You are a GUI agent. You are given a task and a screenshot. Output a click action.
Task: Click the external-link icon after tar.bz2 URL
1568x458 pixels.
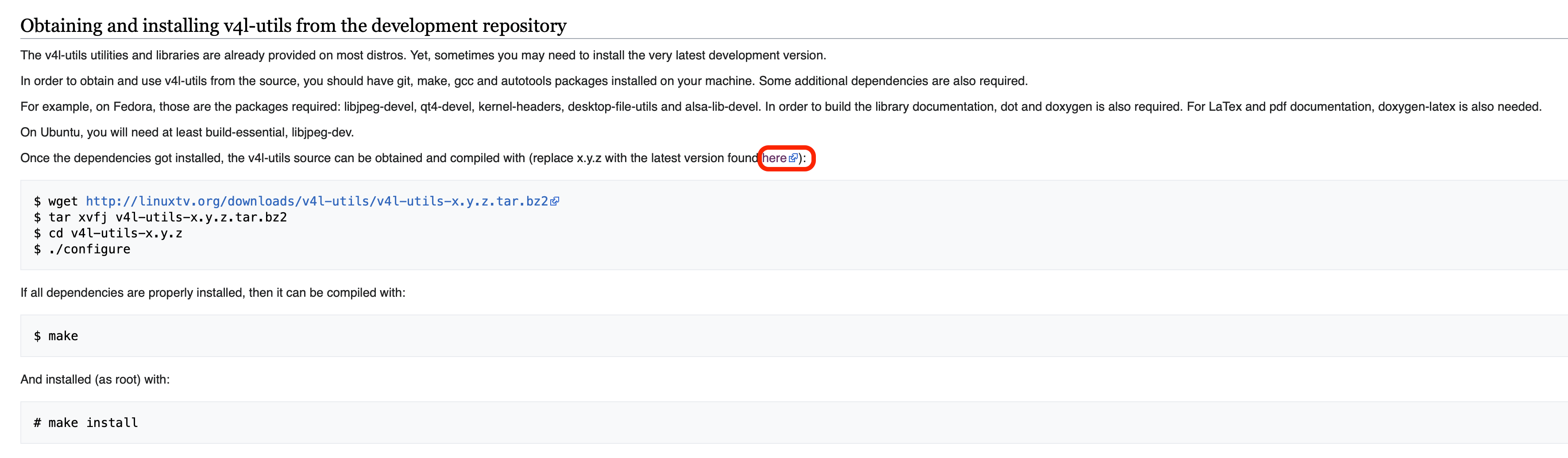click(555, 202)
